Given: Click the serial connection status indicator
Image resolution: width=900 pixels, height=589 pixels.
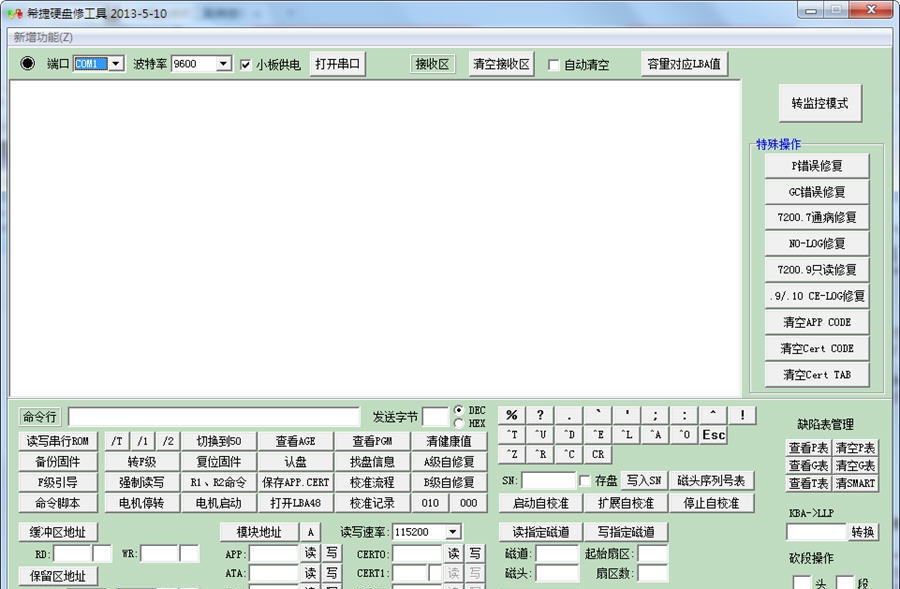Looking at the screenshot, I should pyautogui.click(x=28, y=64).
